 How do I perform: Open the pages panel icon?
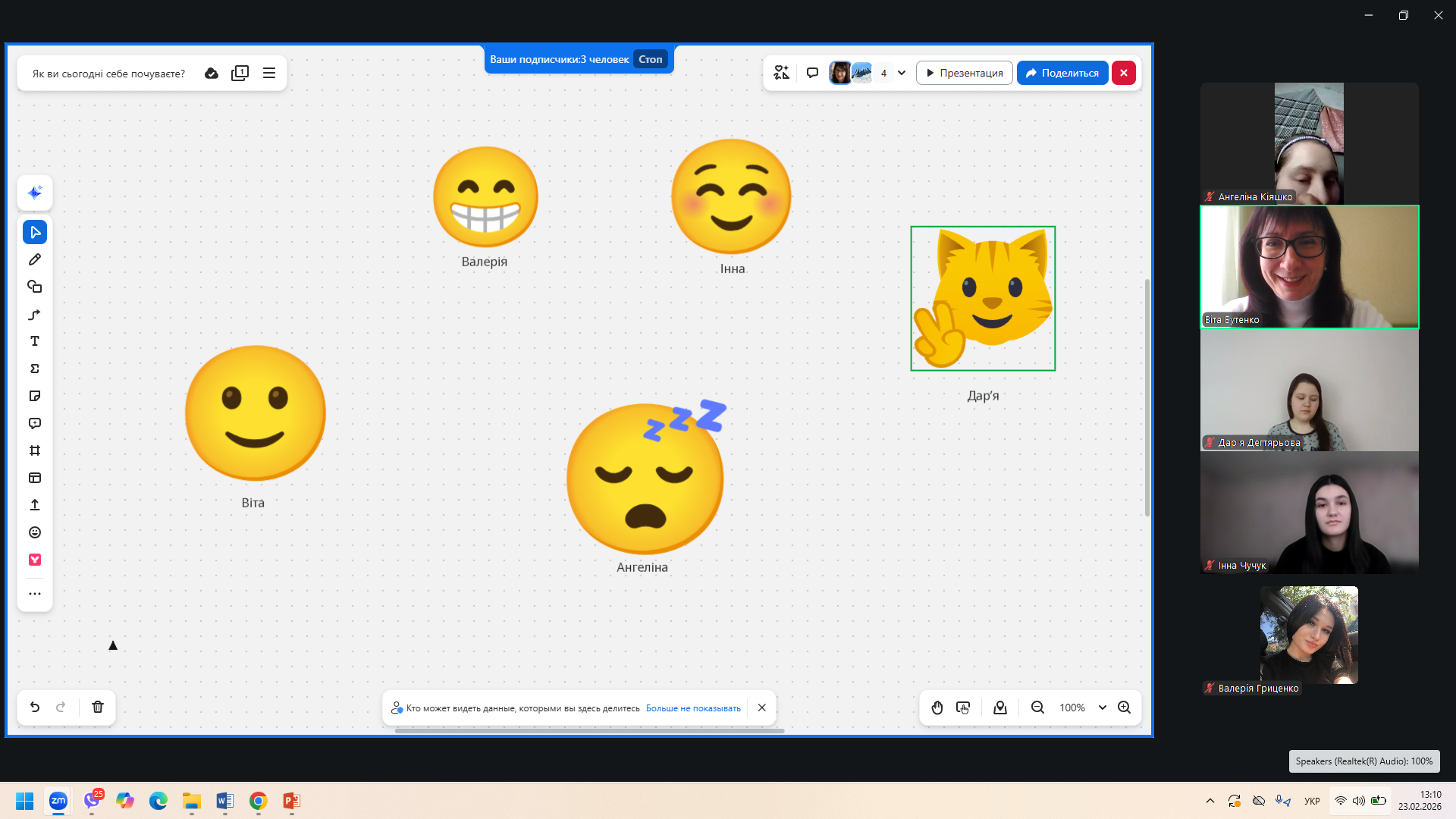pyautogui.click(x=240, y=73)
